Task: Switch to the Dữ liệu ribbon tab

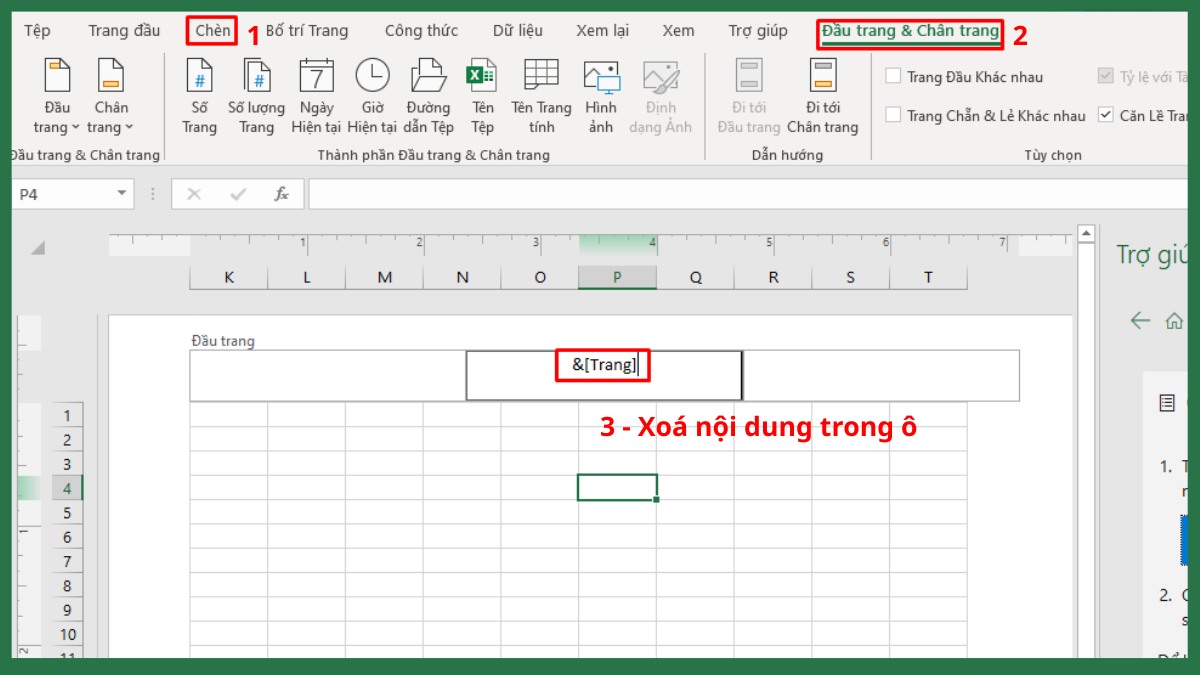Action: (x=517, y=30)
